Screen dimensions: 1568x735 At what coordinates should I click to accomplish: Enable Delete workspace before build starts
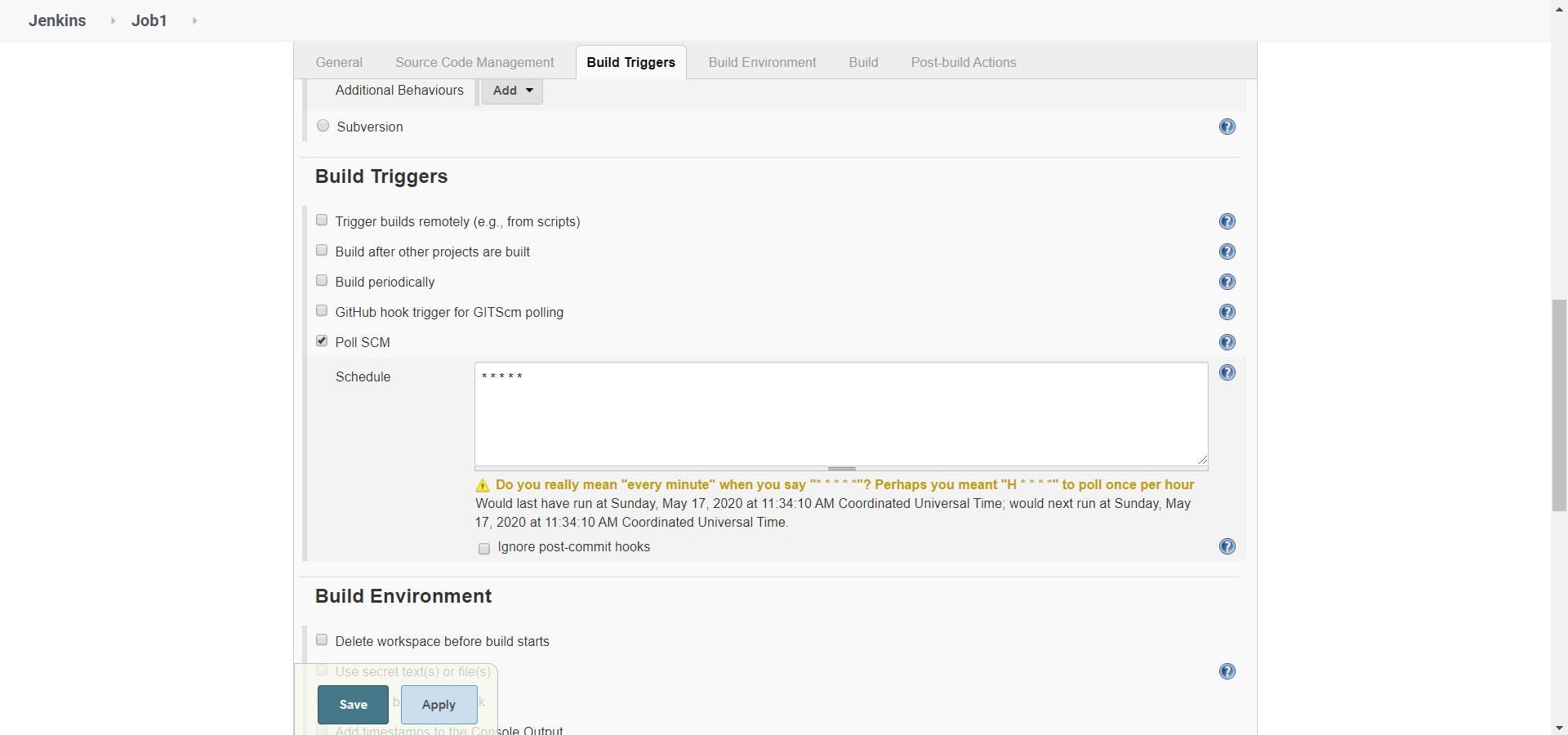coord(322,640)
